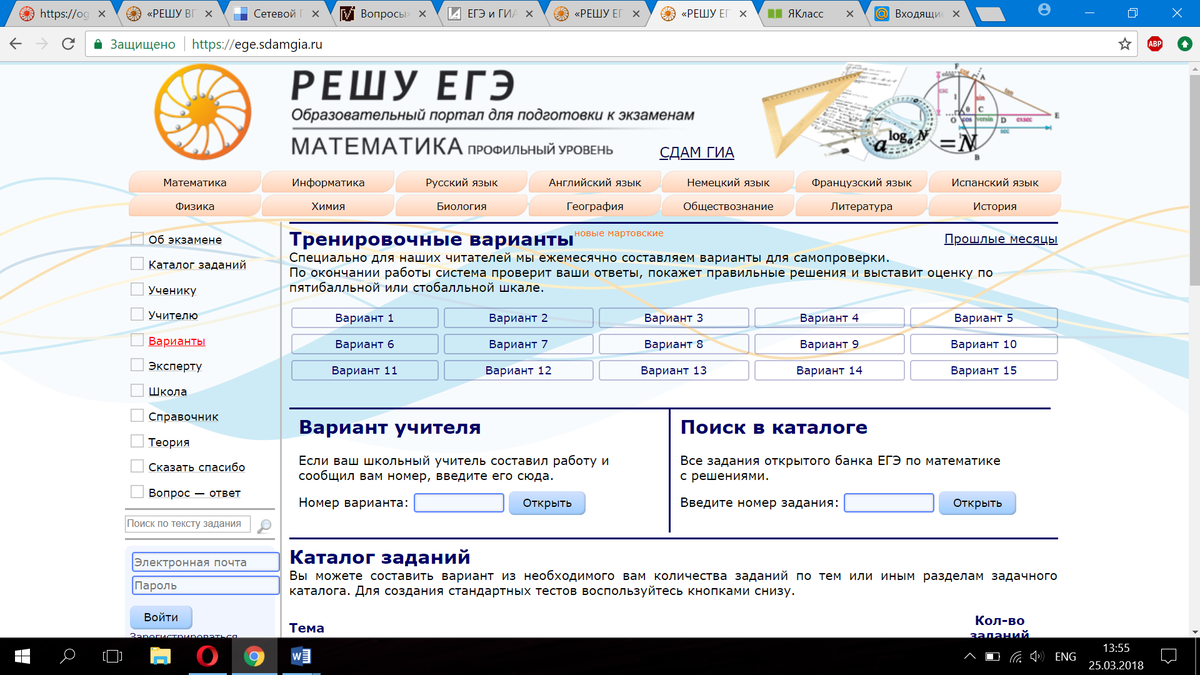
Task: Tick the checkbox next to Ученику
Action: point(138,289)
